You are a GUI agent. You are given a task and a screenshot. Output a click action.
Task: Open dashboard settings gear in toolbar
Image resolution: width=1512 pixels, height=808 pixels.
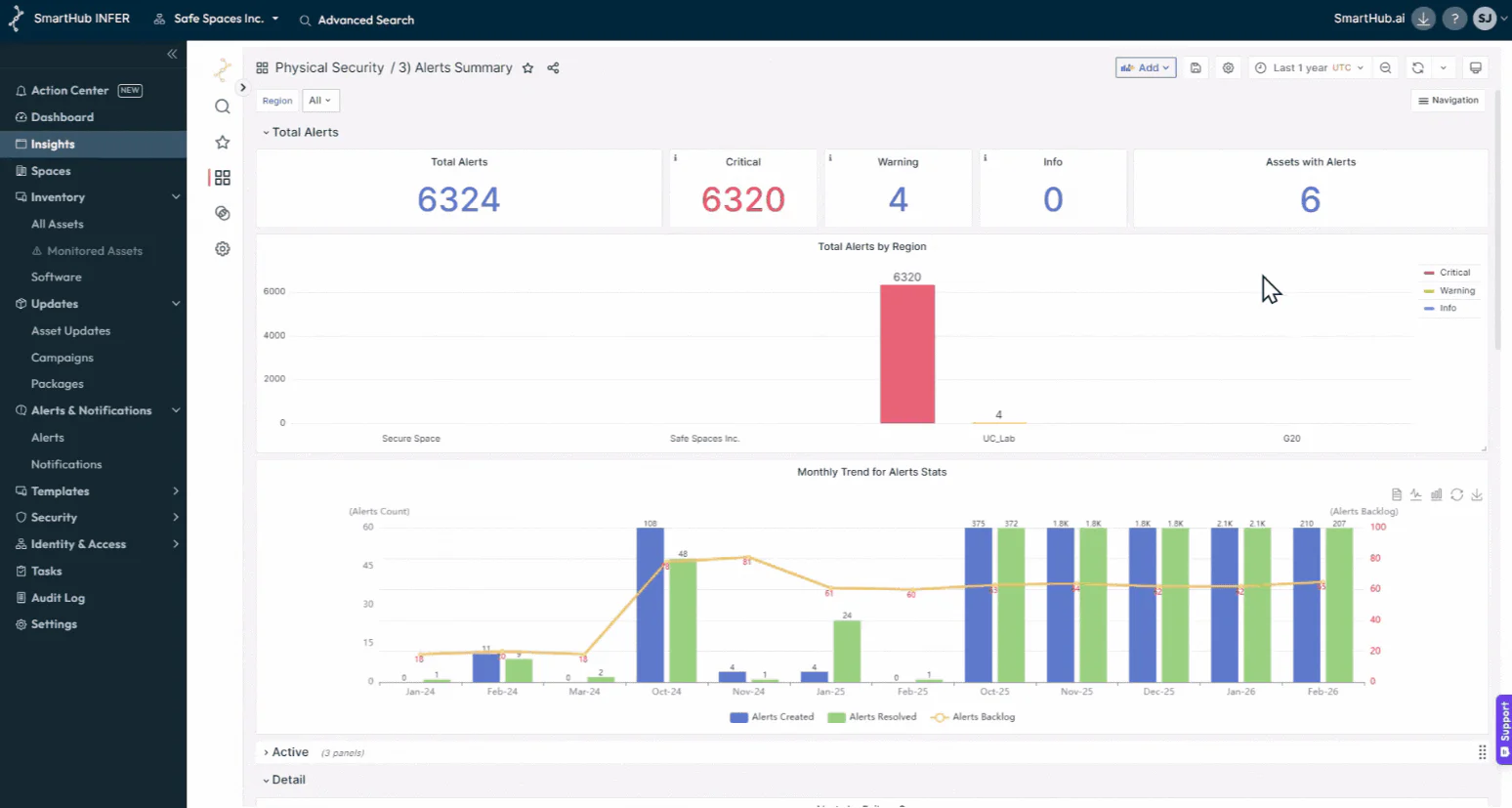[x=1228, y=68]
